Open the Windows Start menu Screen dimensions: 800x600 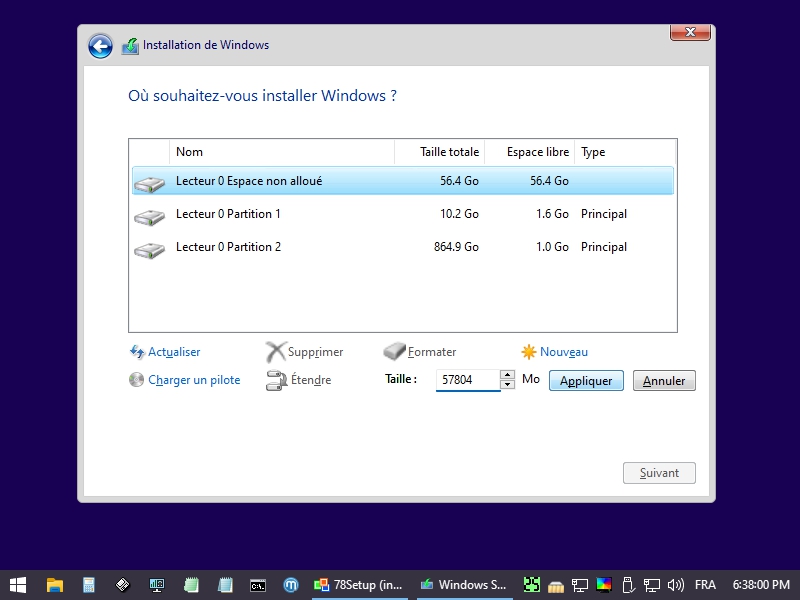(18, 585)
